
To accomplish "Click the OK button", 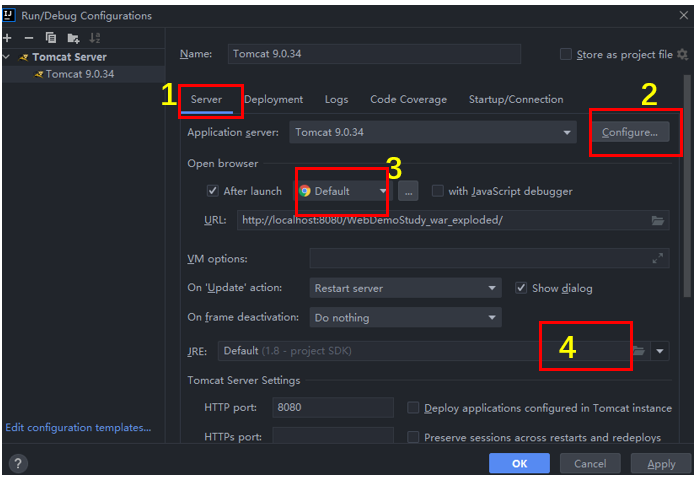I will tap(520, 464).
